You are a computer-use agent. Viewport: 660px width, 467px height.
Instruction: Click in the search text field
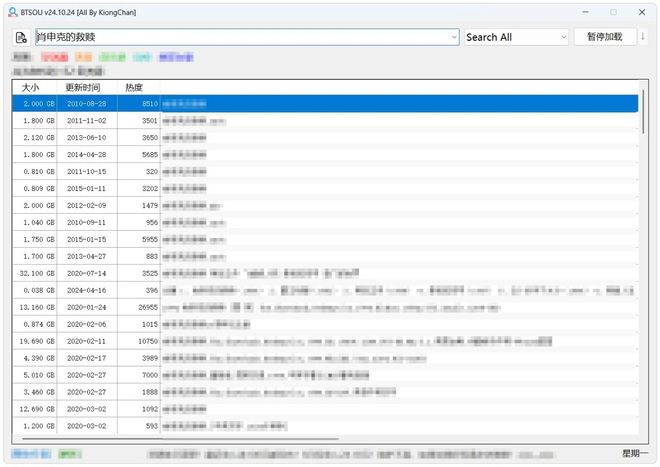pos(240,37)
